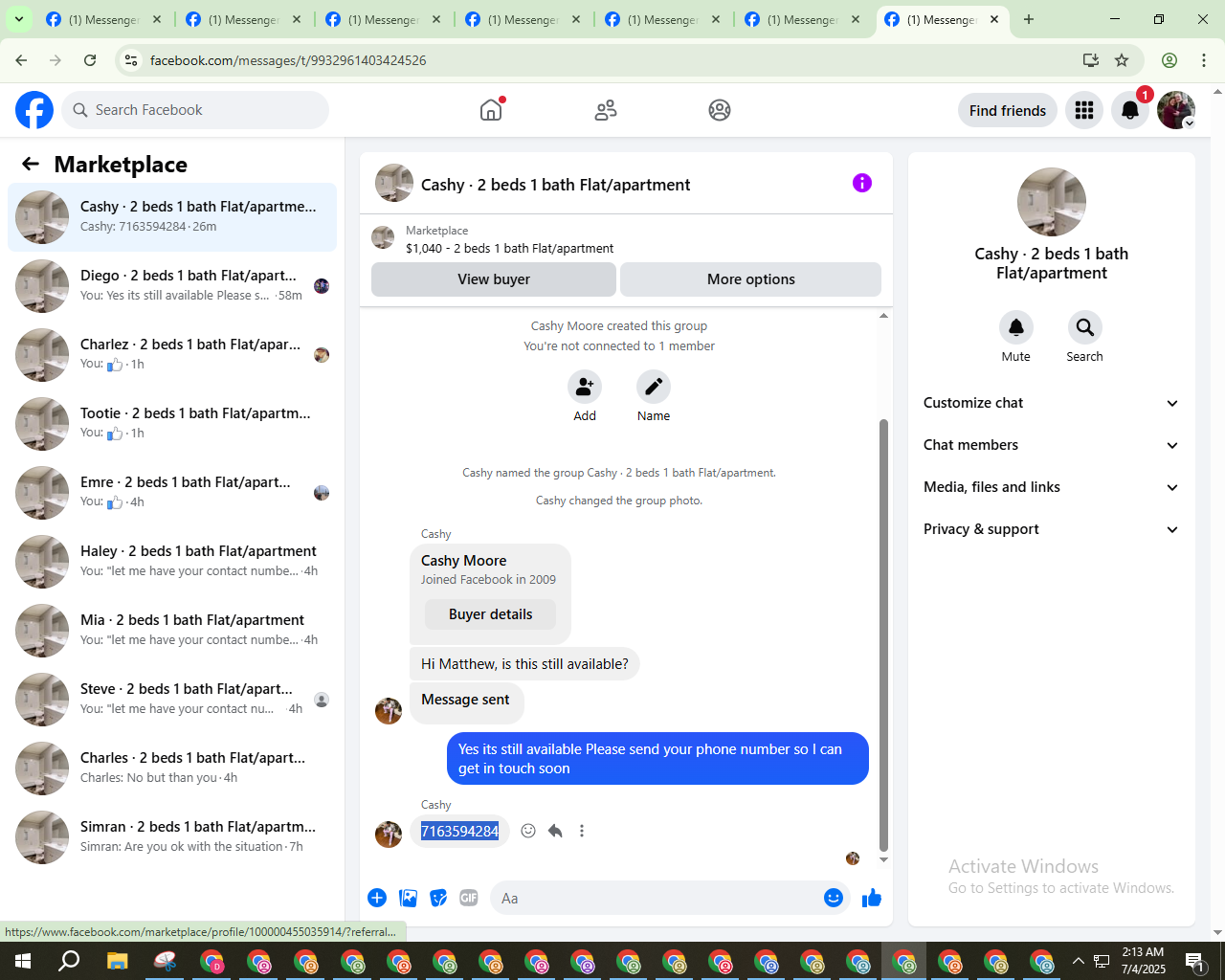Open conversation information purple icon
The image size is (1225, 980).
(x=862, y=183)
